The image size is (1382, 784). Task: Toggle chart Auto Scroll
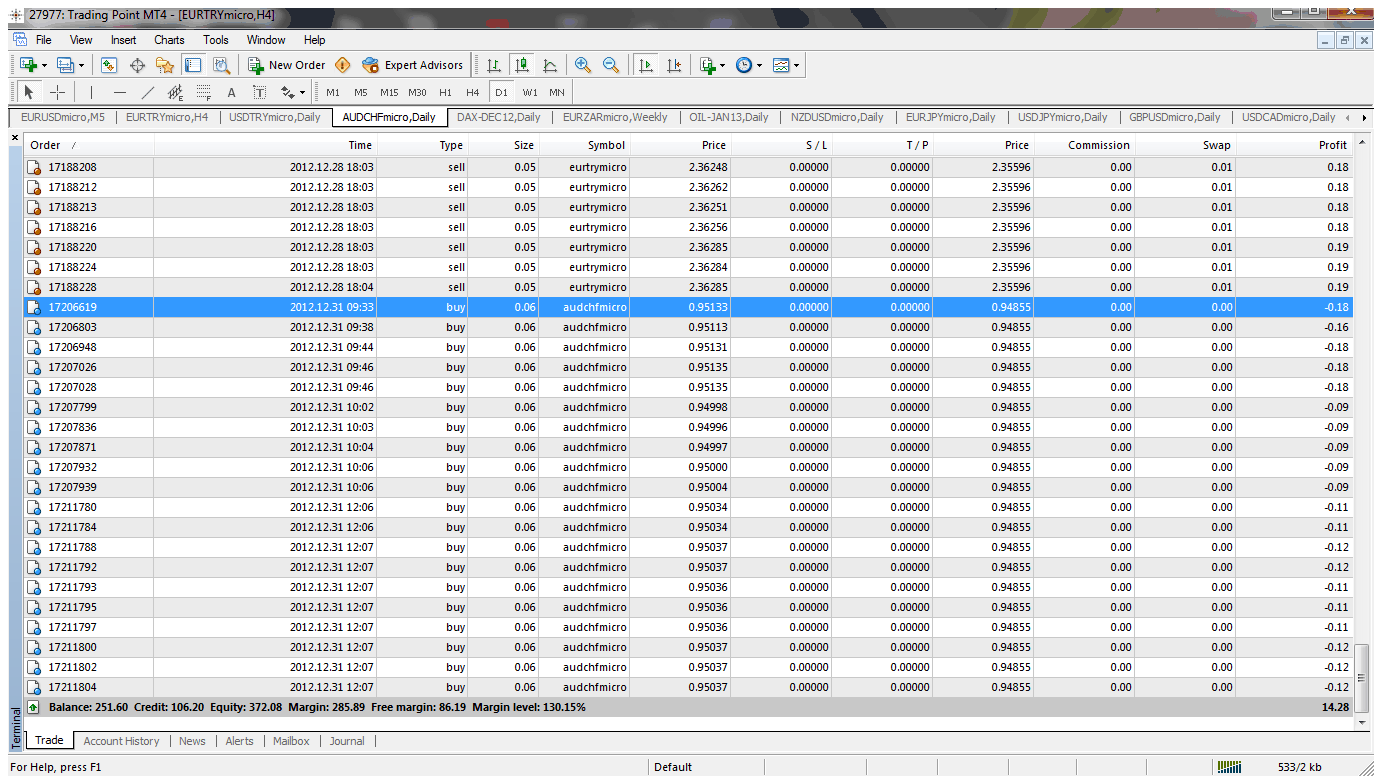[646, 65]
